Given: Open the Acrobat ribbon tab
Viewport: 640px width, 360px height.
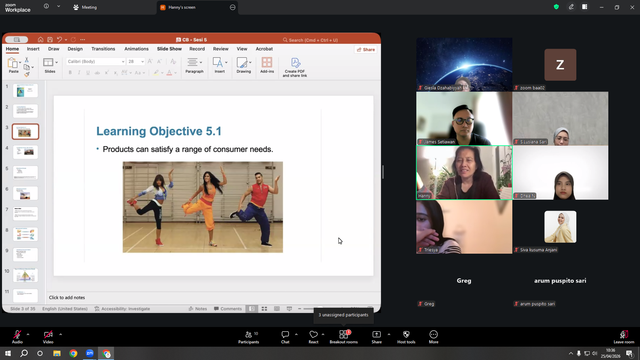Looking at the screenshot, I should 264,49.
